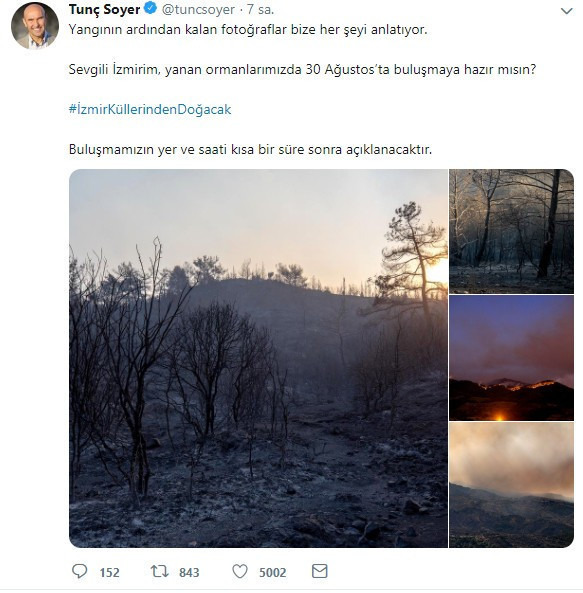
Task: Open the night fire glow thumbnail
Action: pyautogui.click(x=511, y=358)
